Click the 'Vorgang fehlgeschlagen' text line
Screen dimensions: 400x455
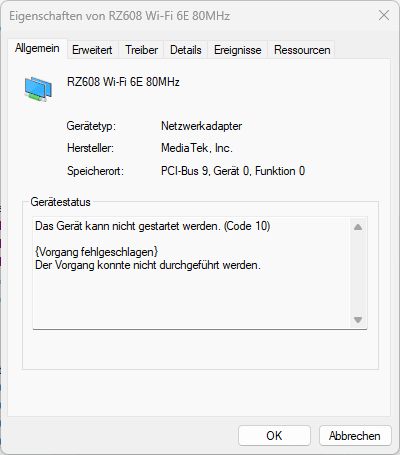click(96, 252)
